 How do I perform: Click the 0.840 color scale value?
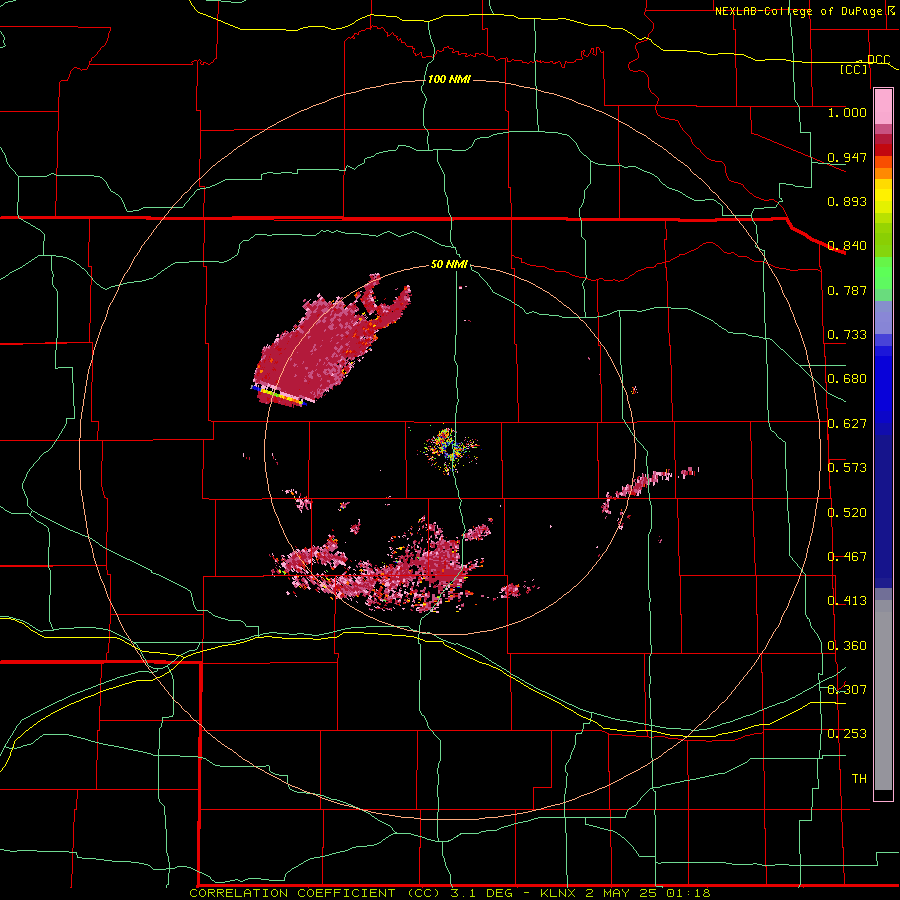[x=847, y=246]
